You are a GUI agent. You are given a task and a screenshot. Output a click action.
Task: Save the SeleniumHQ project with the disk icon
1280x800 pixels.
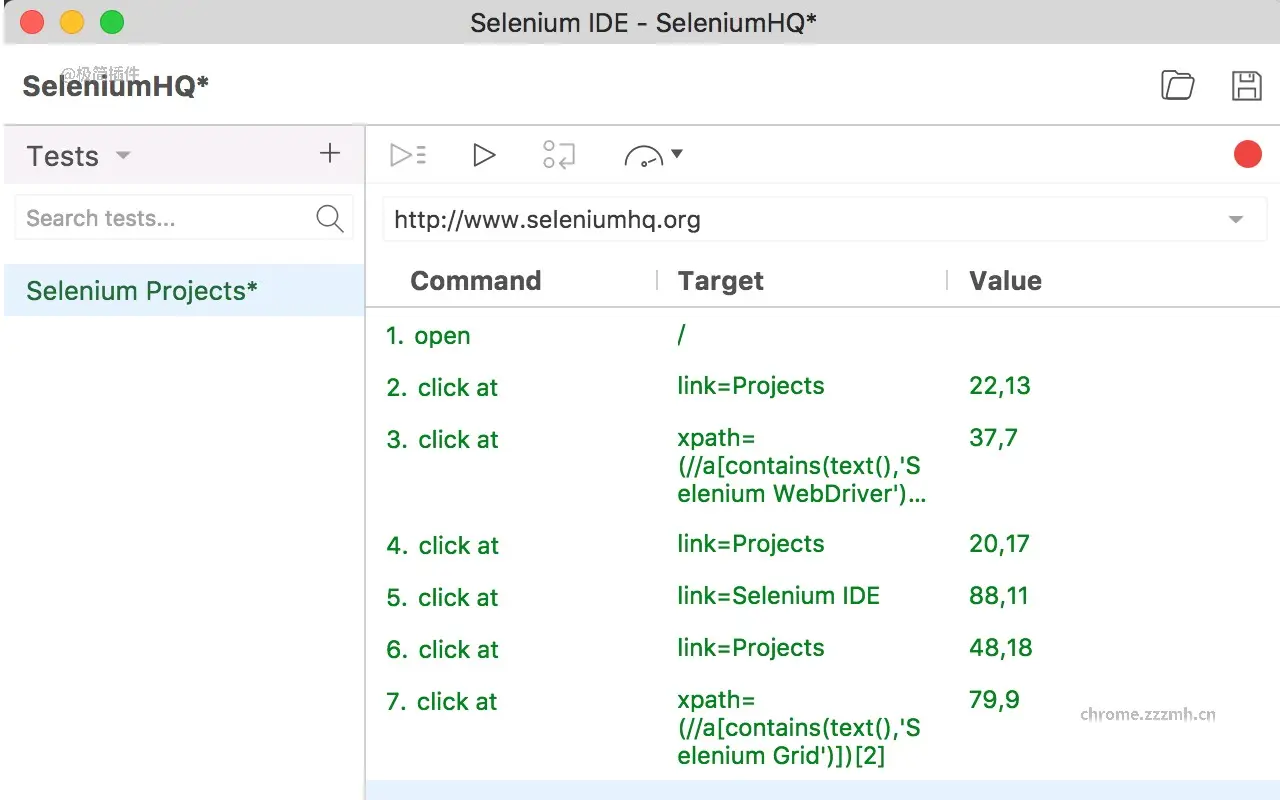[1246, 86]
